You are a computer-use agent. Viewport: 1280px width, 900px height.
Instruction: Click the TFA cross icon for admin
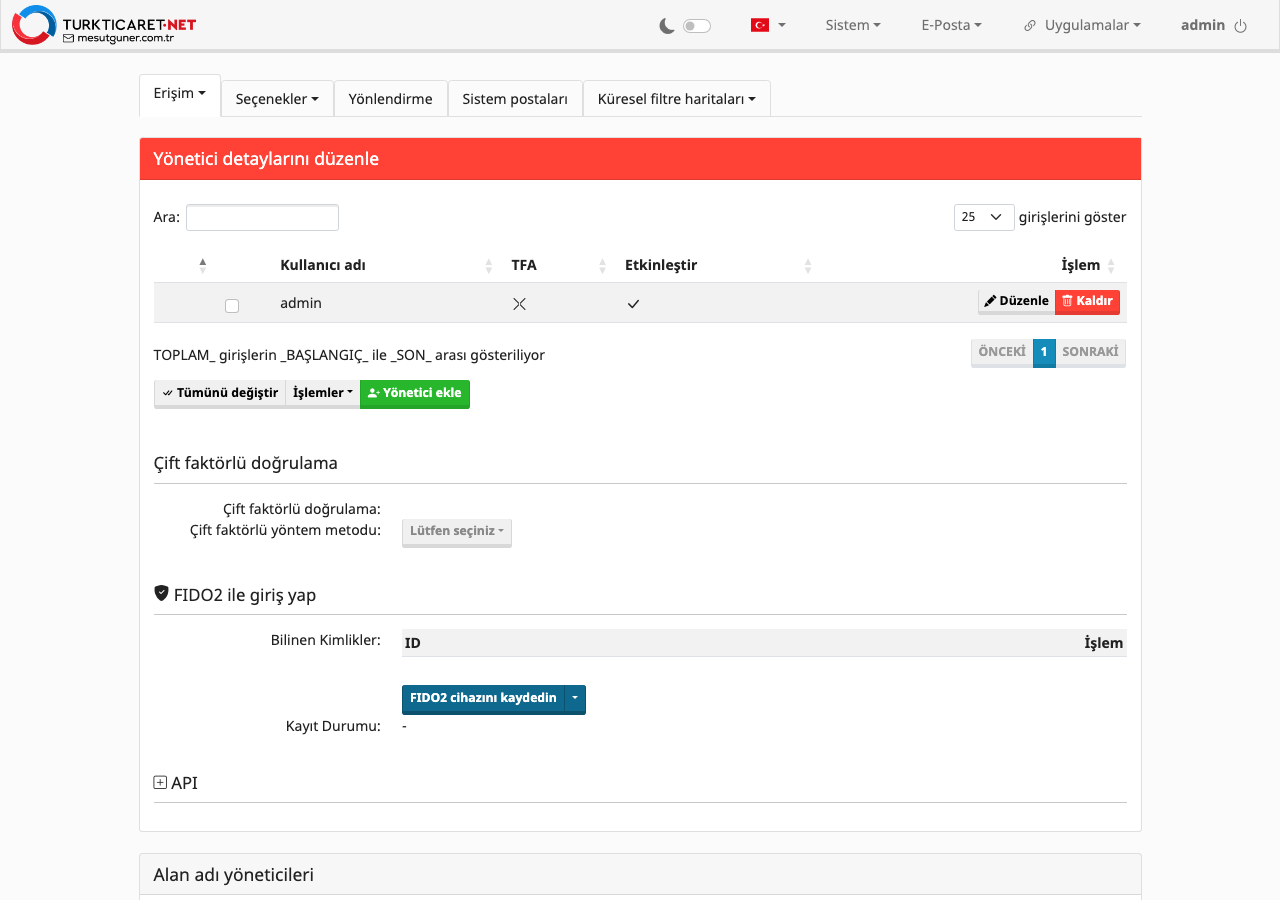519,304
